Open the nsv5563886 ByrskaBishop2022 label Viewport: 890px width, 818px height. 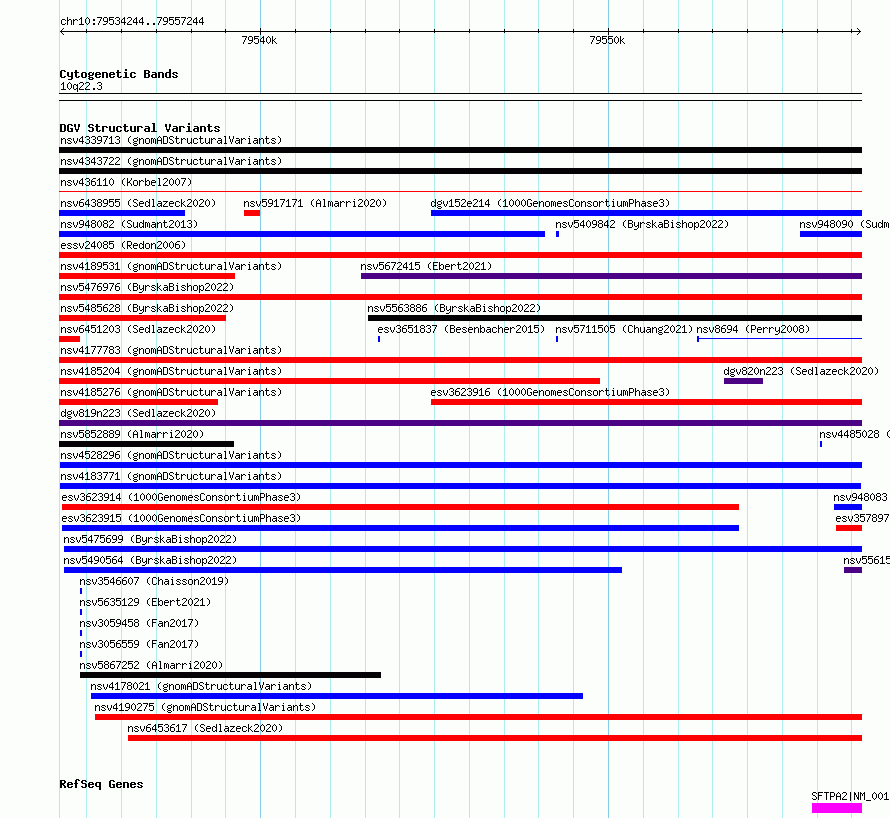click(x=454, y=308)
